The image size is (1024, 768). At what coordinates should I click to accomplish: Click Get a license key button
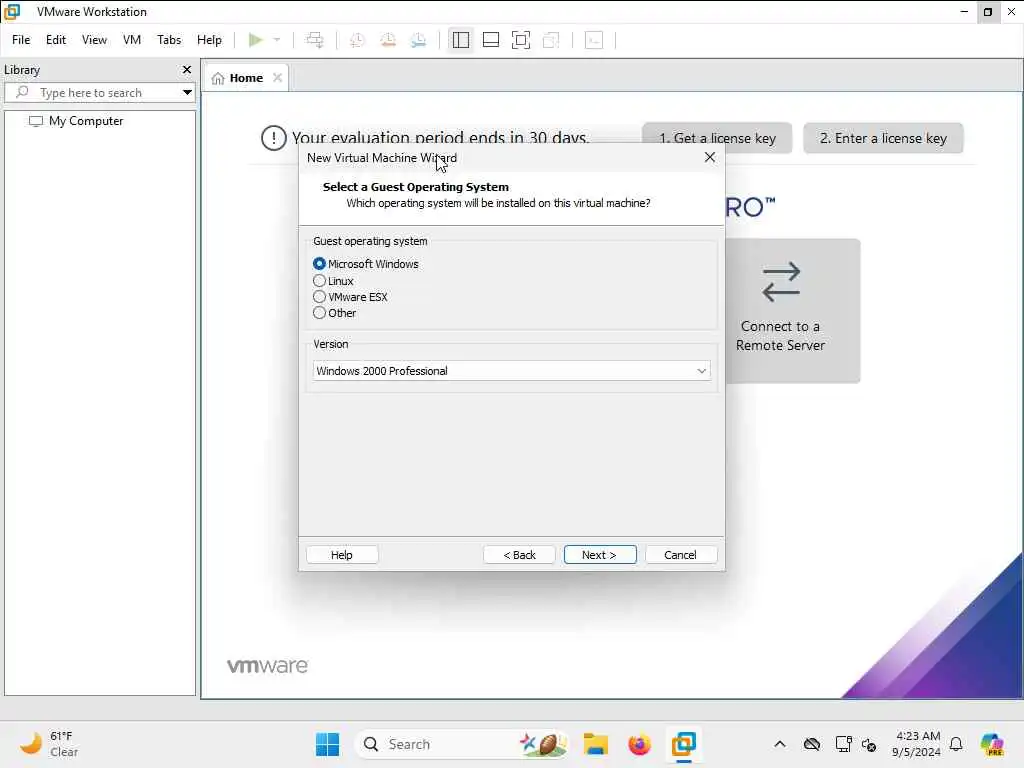pos(717,138)
